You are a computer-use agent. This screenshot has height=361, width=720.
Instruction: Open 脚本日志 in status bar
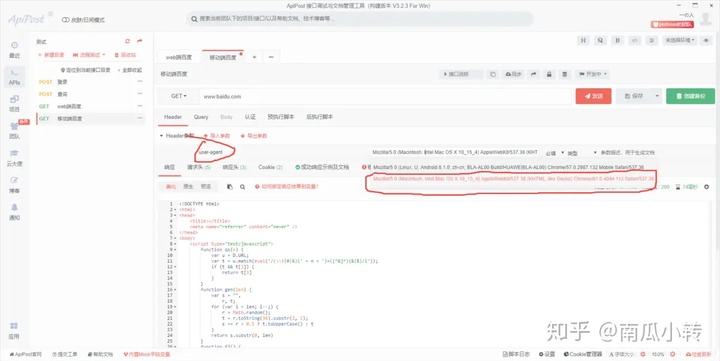click(x=517, y=354)
